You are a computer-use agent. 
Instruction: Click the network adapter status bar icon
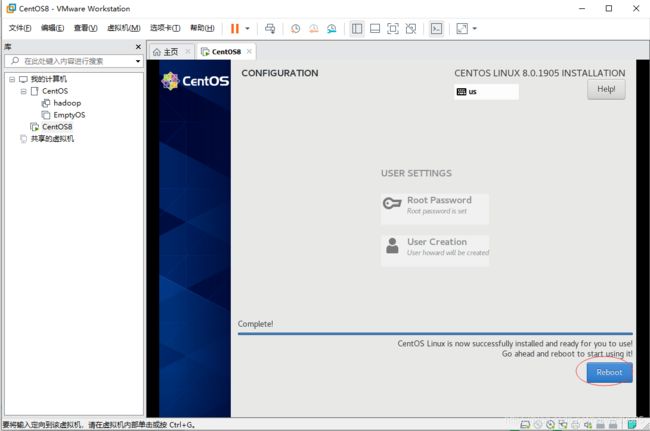click(563, 424)
